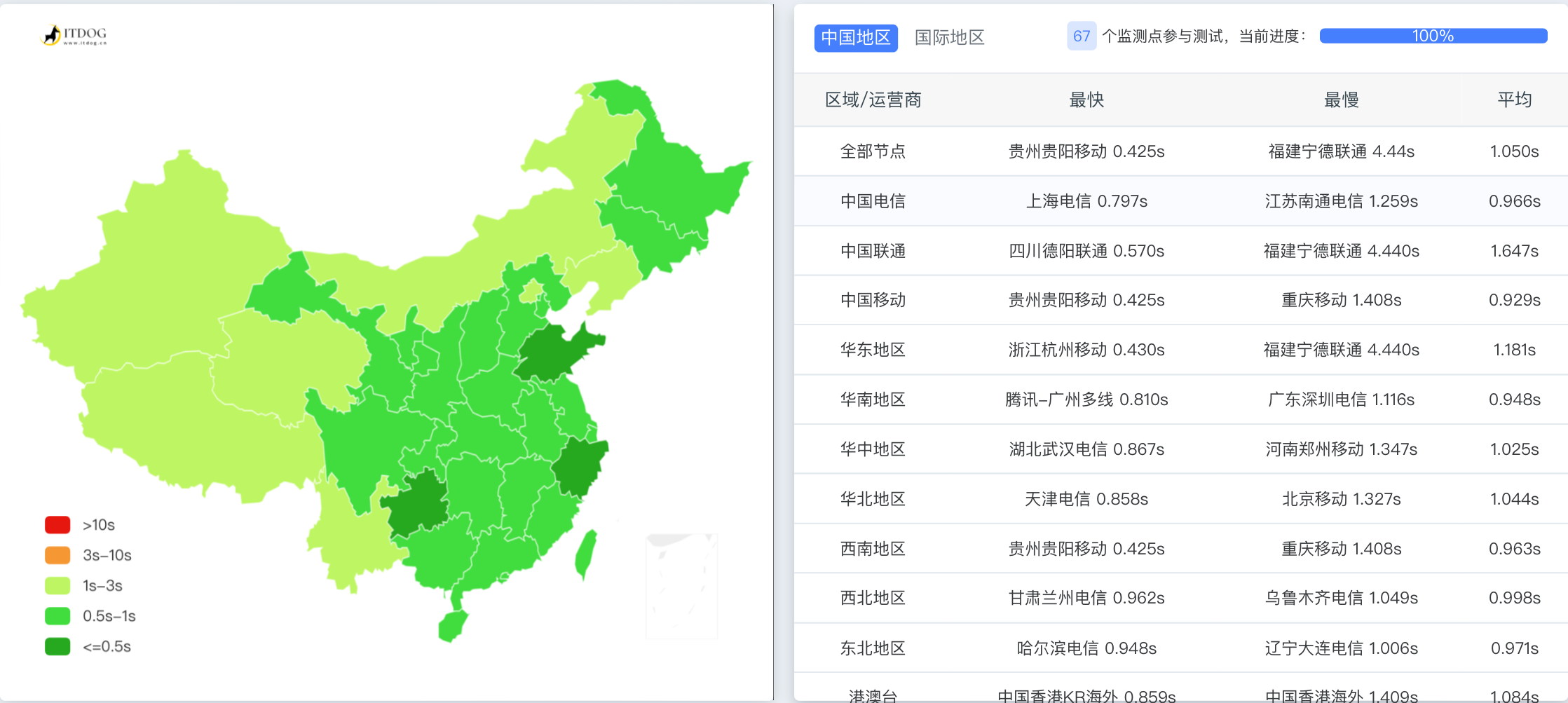The image size is (1568, 703).
Task: Click the 平均 column header
Action: (x=1514, y=100)
